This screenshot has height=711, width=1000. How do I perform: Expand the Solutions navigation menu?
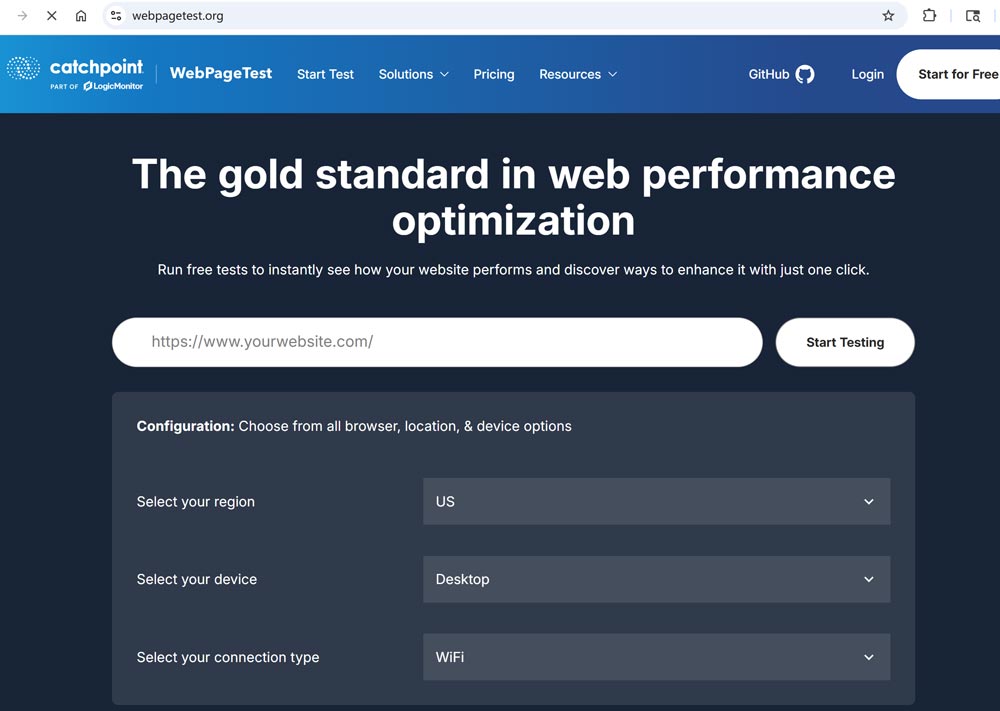[413, 73]
